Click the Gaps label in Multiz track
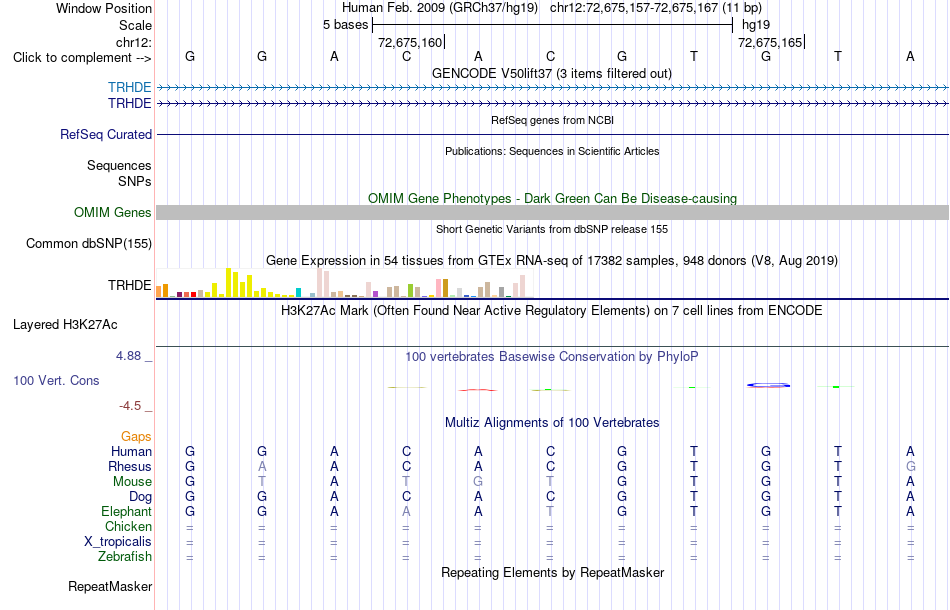 point(136,437)
